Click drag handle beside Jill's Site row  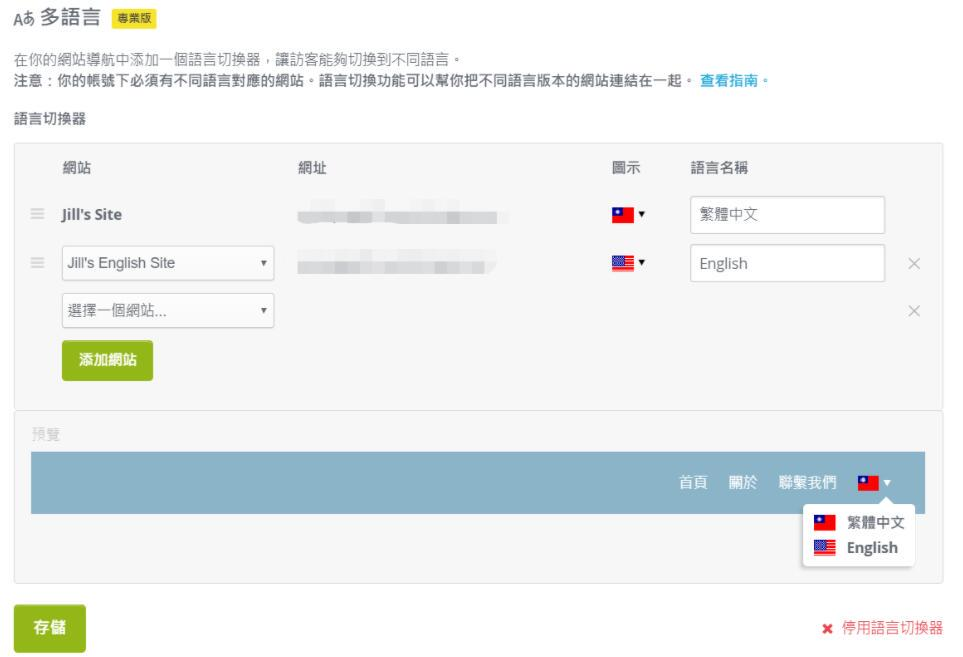(38, 214)
